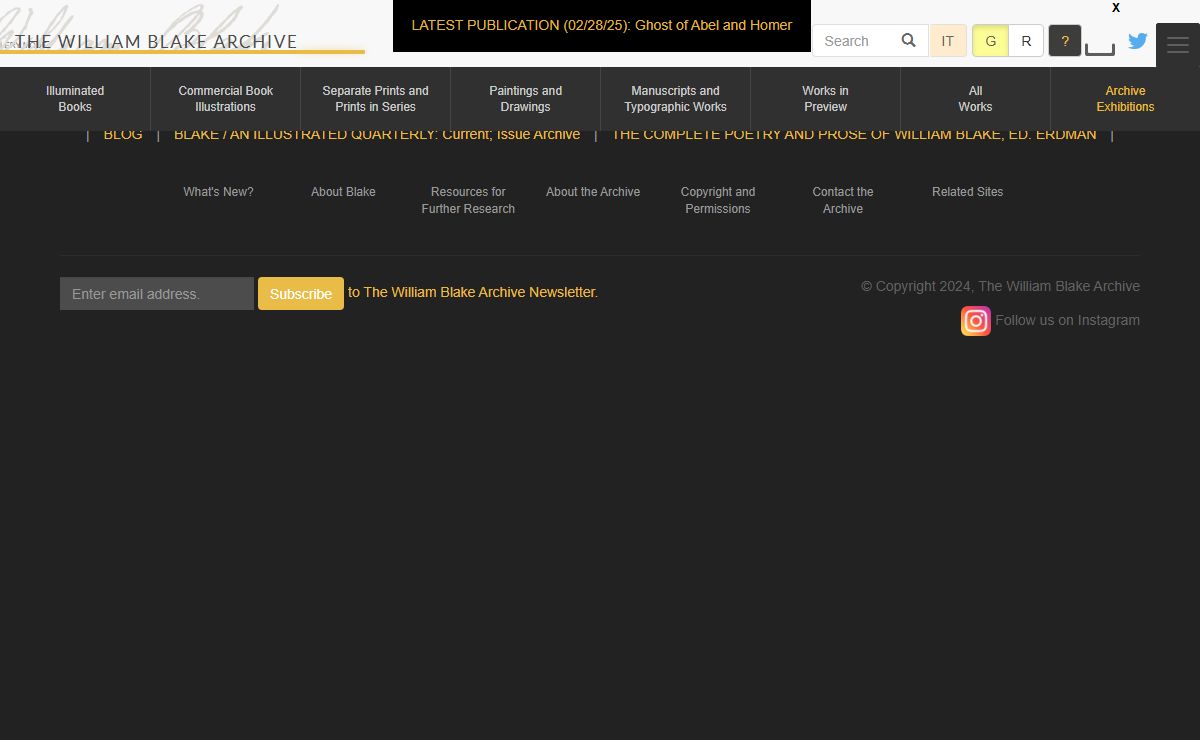Open the Copyright and Permissions link
1200x740 pixels.
point(718,200)
